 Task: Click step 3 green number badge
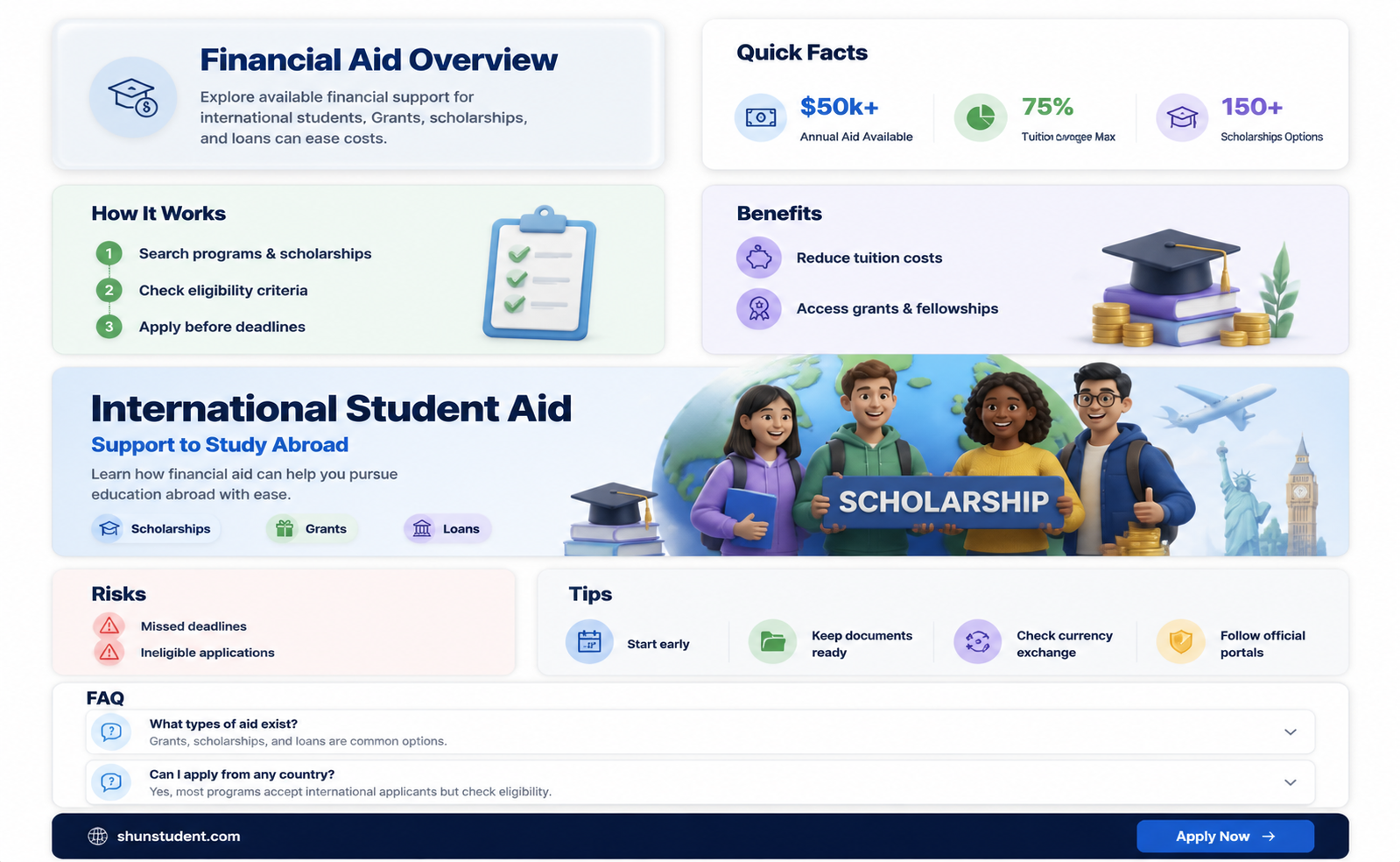click(x=109, y=327)
